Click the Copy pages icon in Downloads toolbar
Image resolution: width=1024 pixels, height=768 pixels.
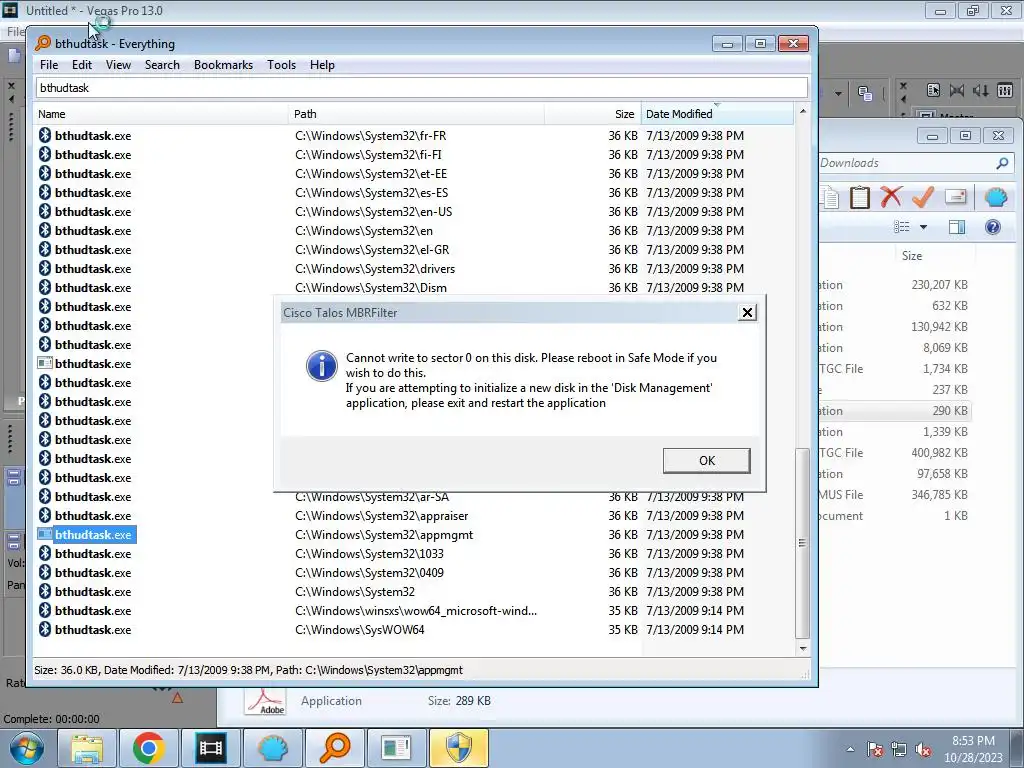[x=831, y=197]
